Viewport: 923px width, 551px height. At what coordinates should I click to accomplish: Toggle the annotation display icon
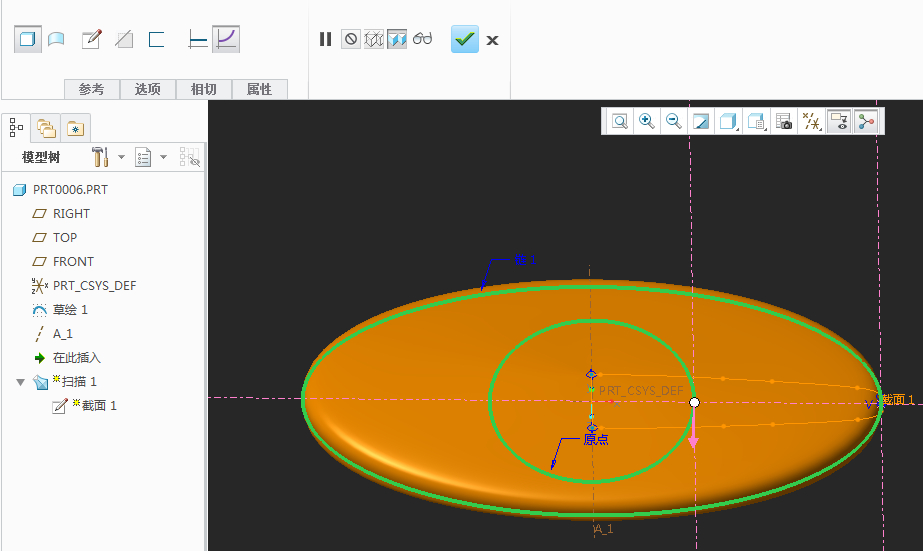[839, 121]
